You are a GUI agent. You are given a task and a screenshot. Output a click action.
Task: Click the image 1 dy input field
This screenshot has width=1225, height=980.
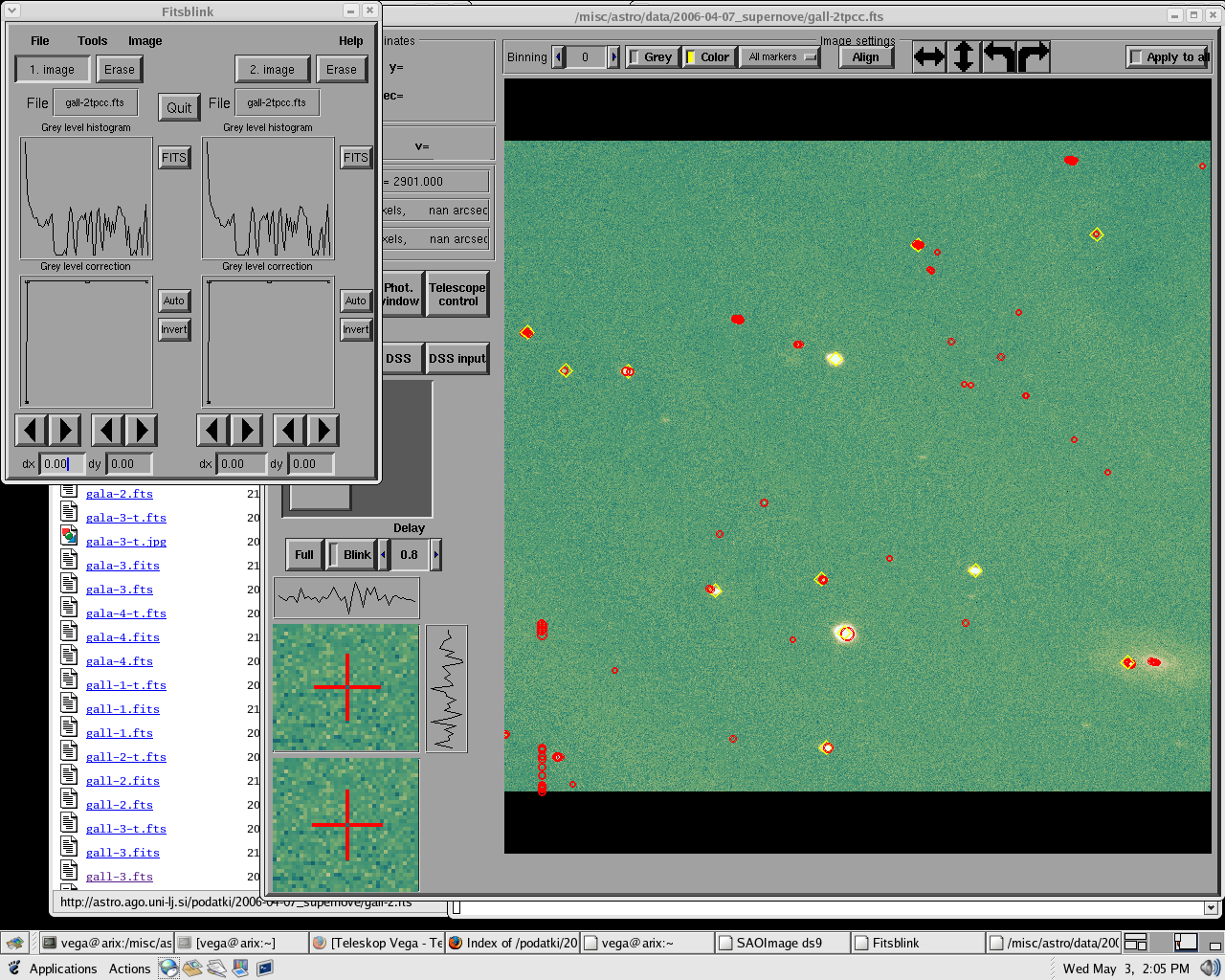[x=128, y=464]
